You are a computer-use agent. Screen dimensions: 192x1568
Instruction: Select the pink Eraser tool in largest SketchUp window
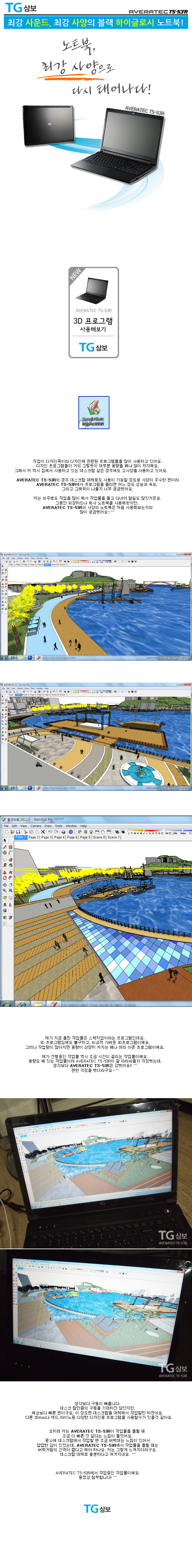(11, 860)
